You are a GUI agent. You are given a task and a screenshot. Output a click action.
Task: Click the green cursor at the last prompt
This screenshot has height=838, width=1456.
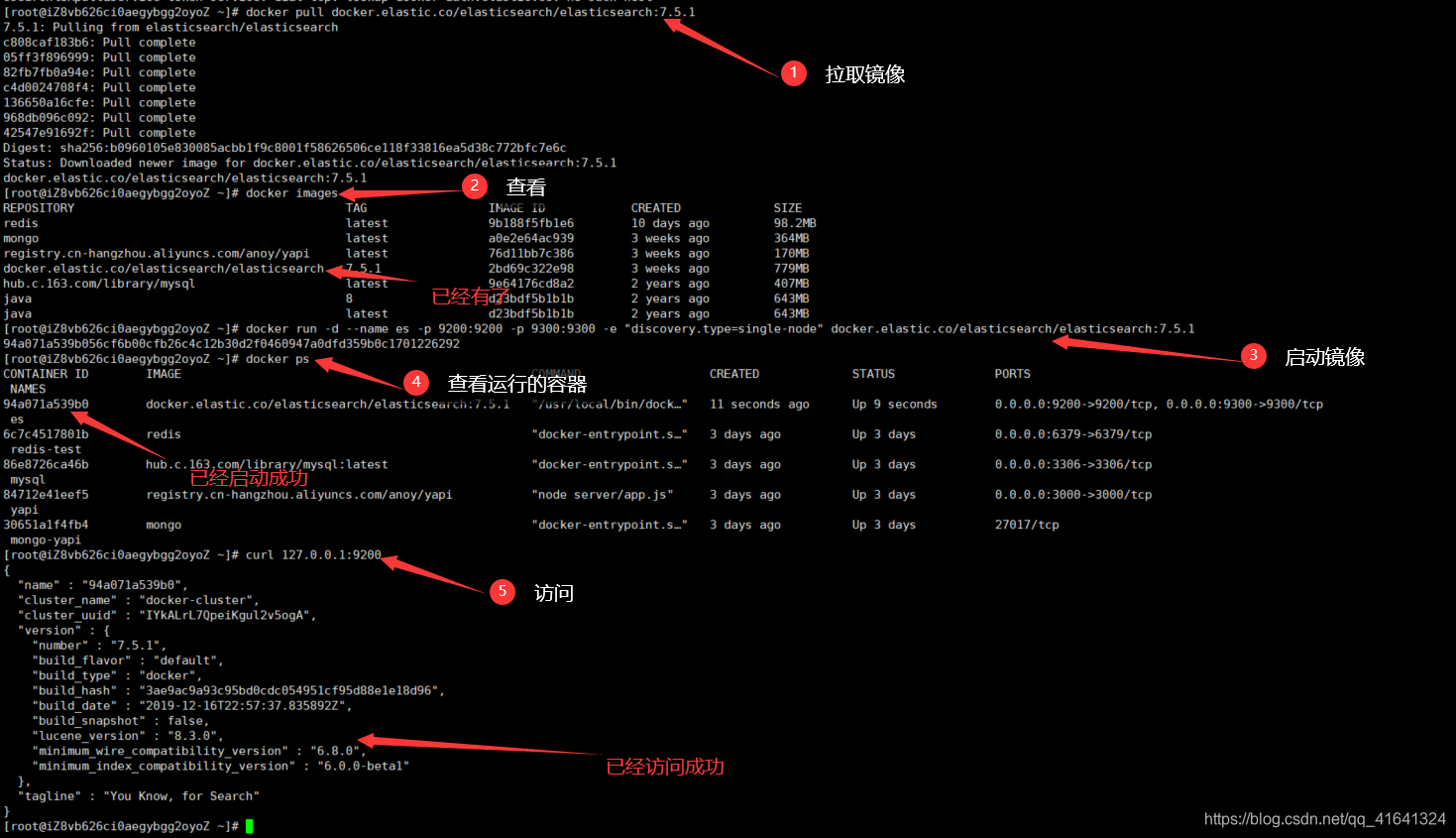(x=250, y=826)
